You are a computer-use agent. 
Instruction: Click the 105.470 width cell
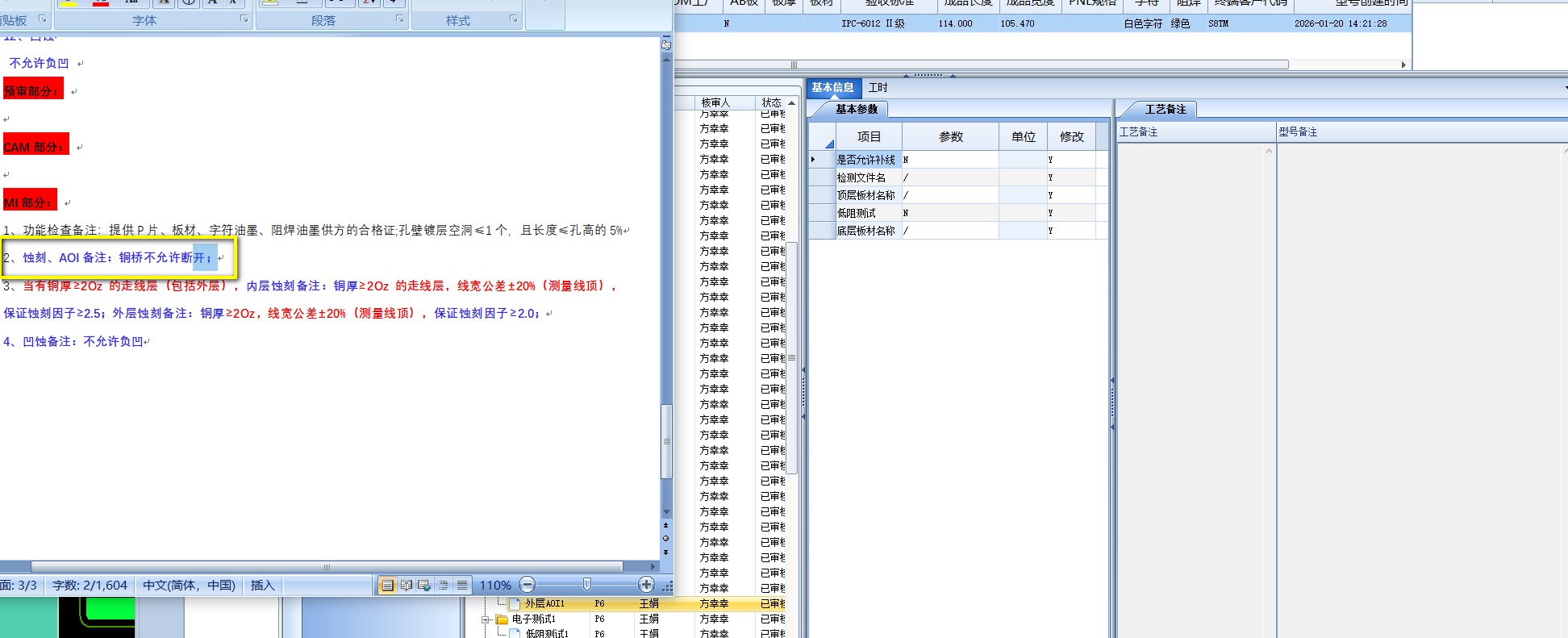pos(1017,24)
